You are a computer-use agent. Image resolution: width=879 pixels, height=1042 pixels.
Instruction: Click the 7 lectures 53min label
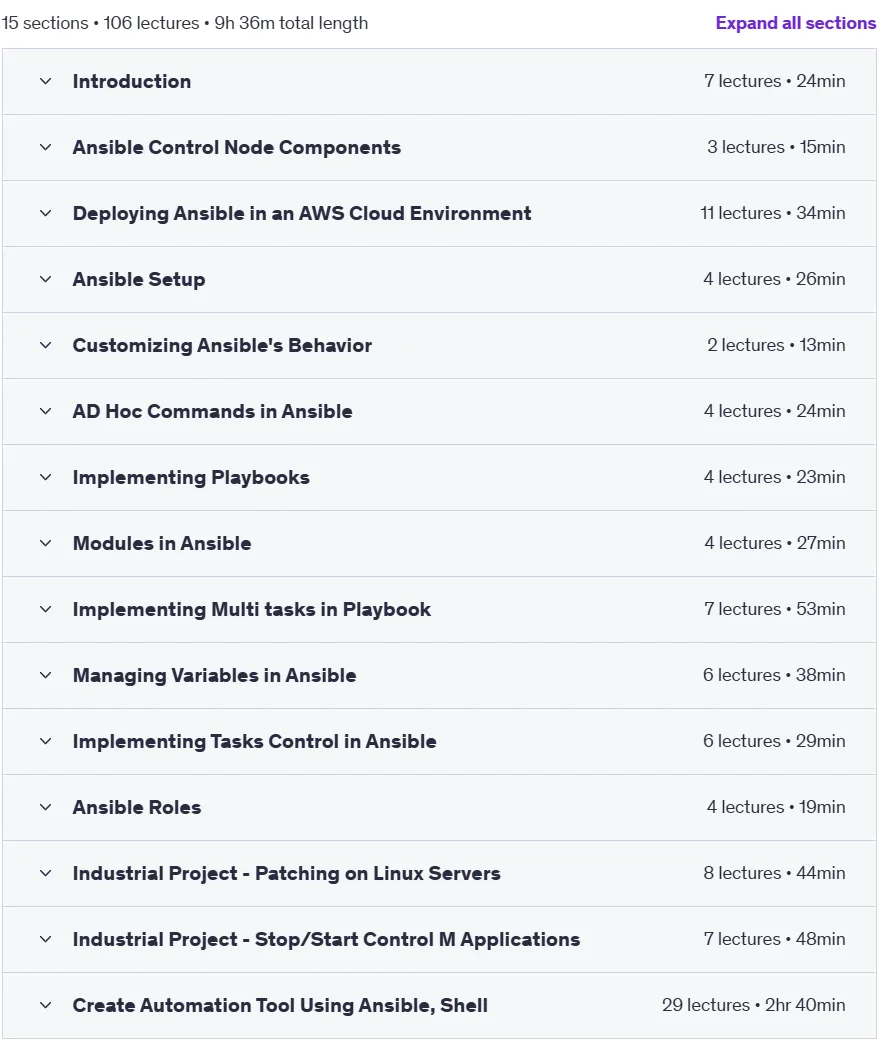(x=775, y=609)
